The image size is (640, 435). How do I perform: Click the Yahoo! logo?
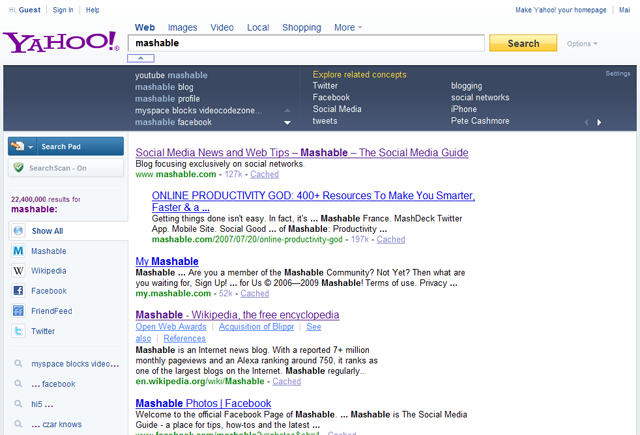61,42
